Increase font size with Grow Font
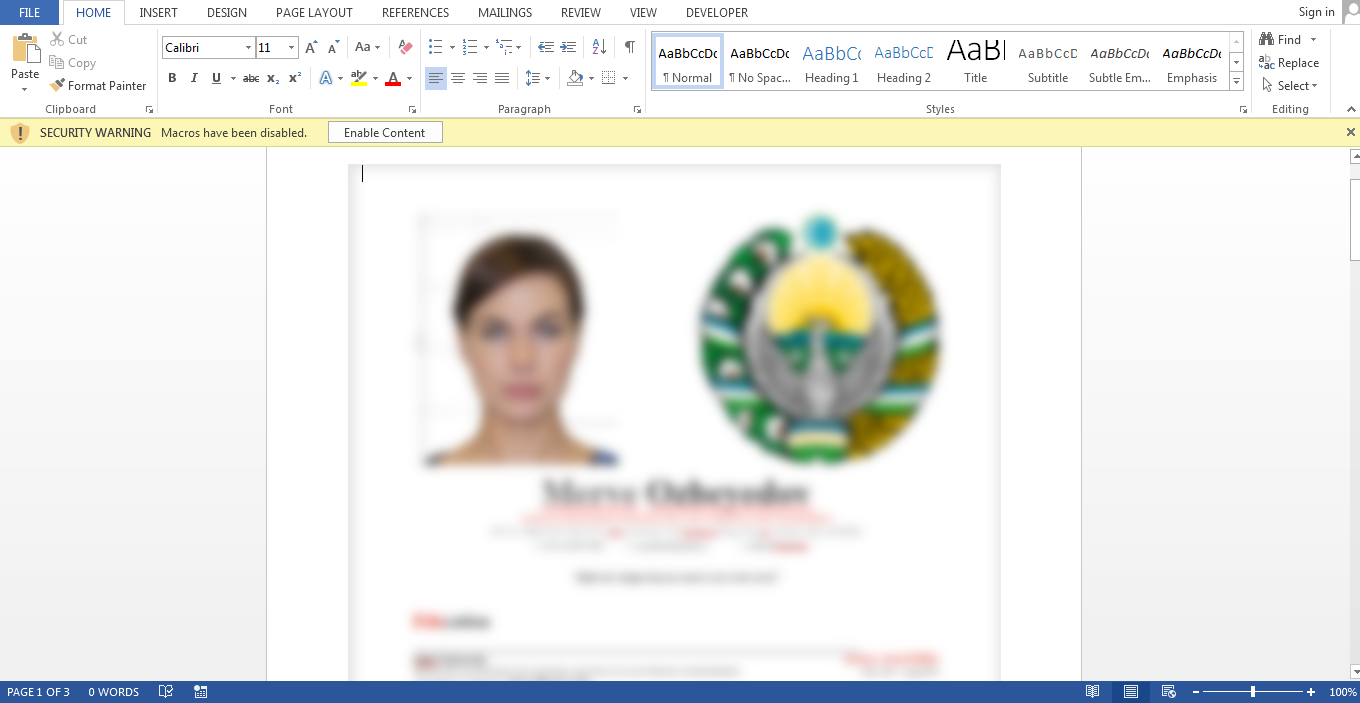 coord(311,48)
